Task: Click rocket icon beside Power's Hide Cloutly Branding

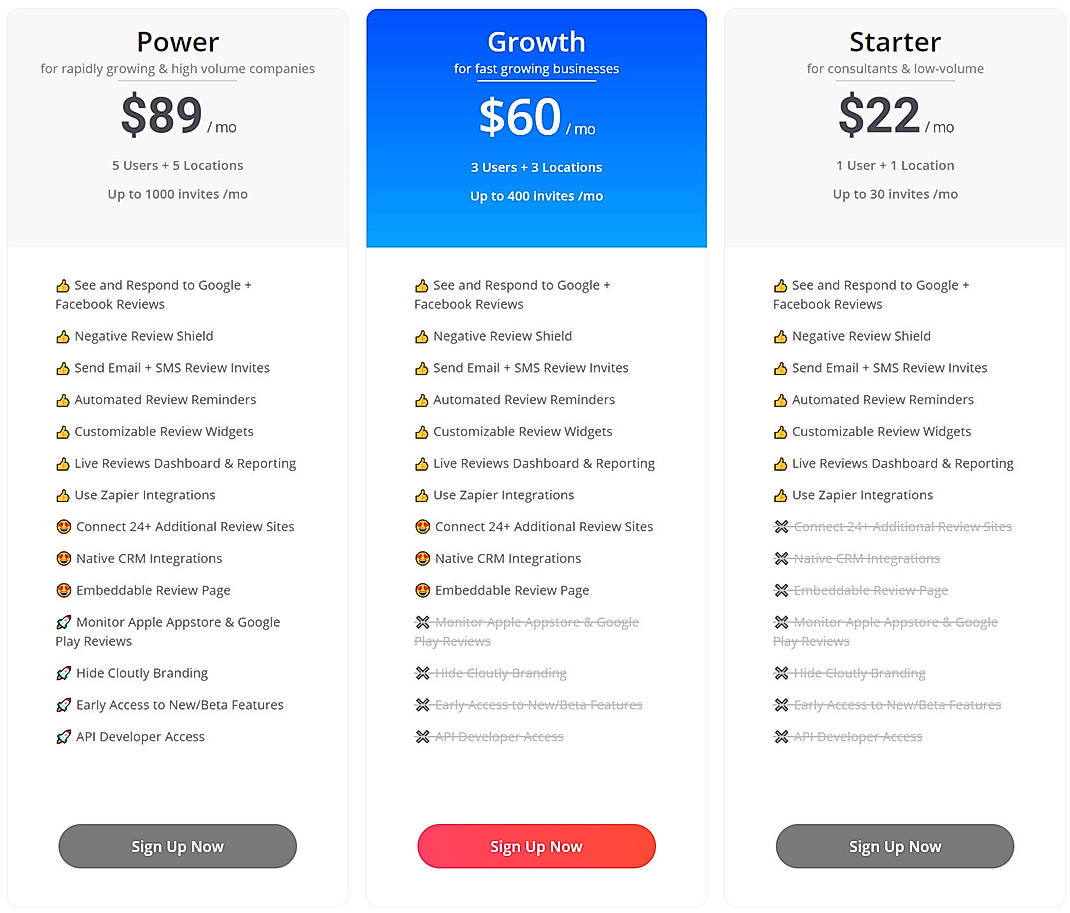Action: pyautogui.click(x=64, y=674)
